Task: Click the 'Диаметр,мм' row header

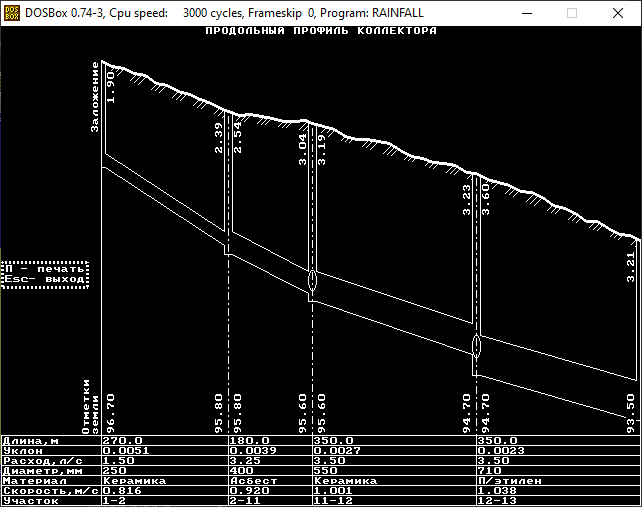Action: (43, 471)
